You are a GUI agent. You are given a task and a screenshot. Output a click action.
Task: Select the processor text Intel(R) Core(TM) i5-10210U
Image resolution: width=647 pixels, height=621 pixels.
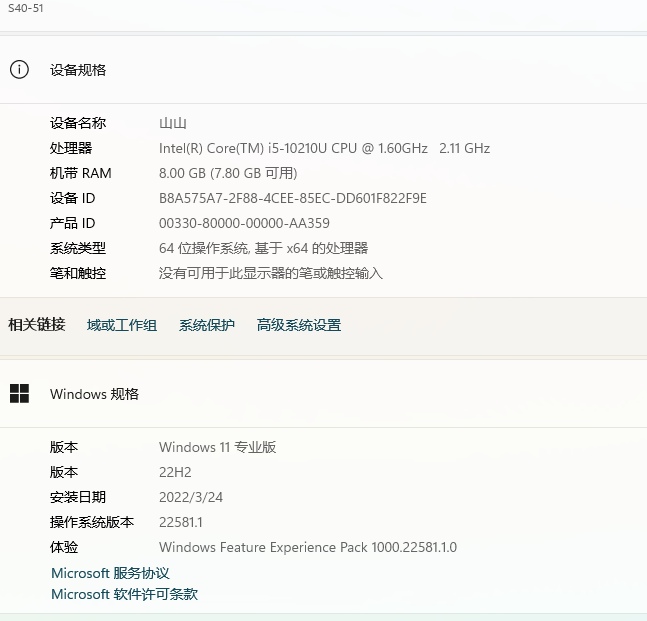pyautogui.click(x=243, y=148)
